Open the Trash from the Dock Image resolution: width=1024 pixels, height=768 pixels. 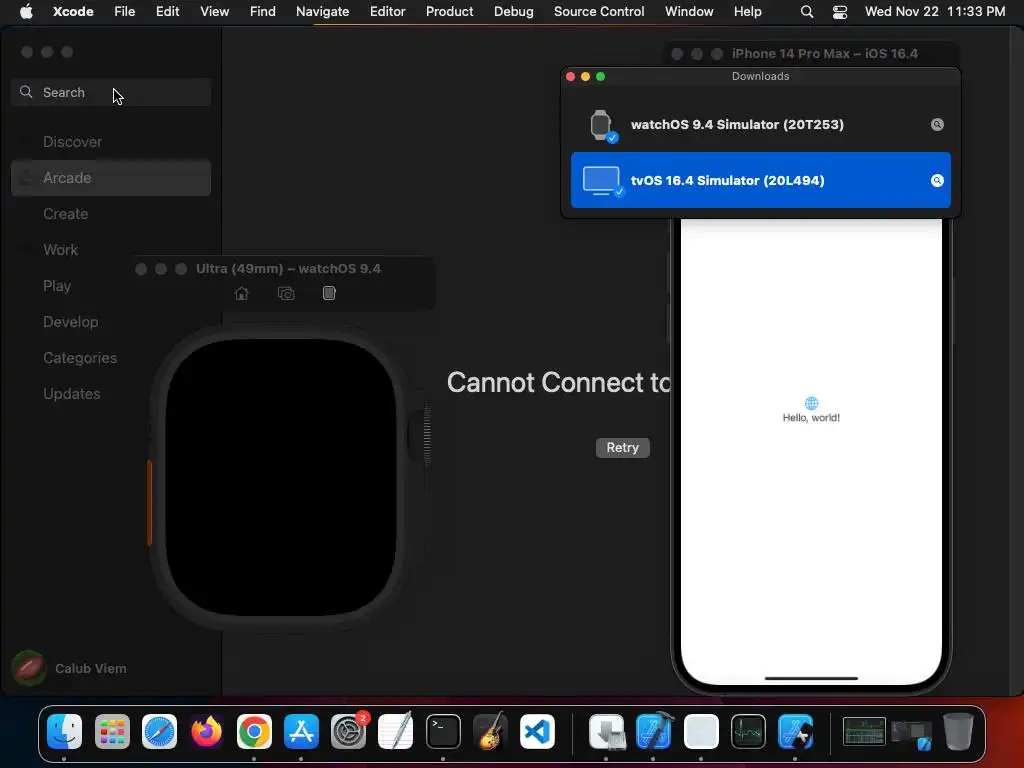point(958,731)
